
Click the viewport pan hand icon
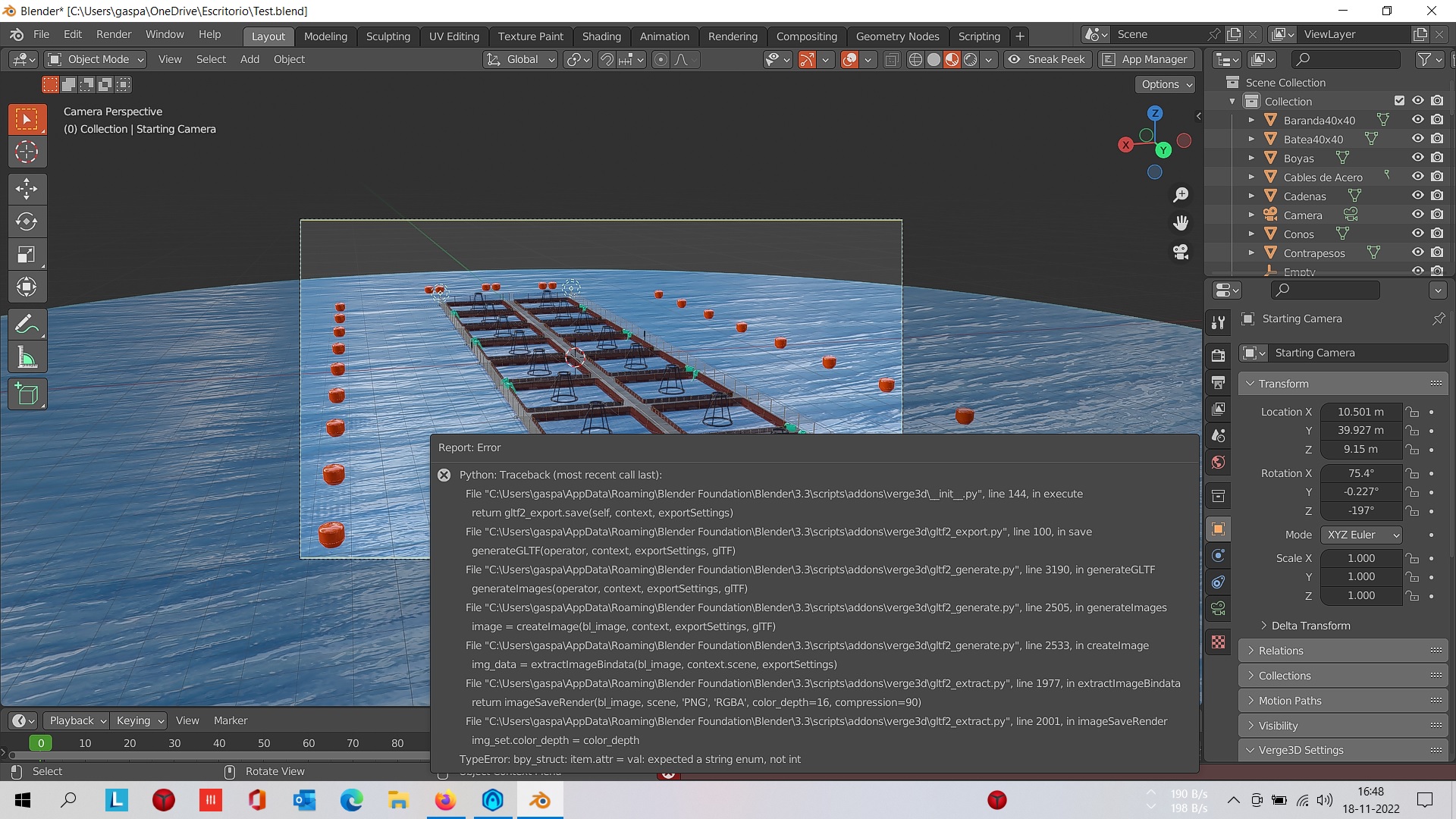tap(1181, 223)
